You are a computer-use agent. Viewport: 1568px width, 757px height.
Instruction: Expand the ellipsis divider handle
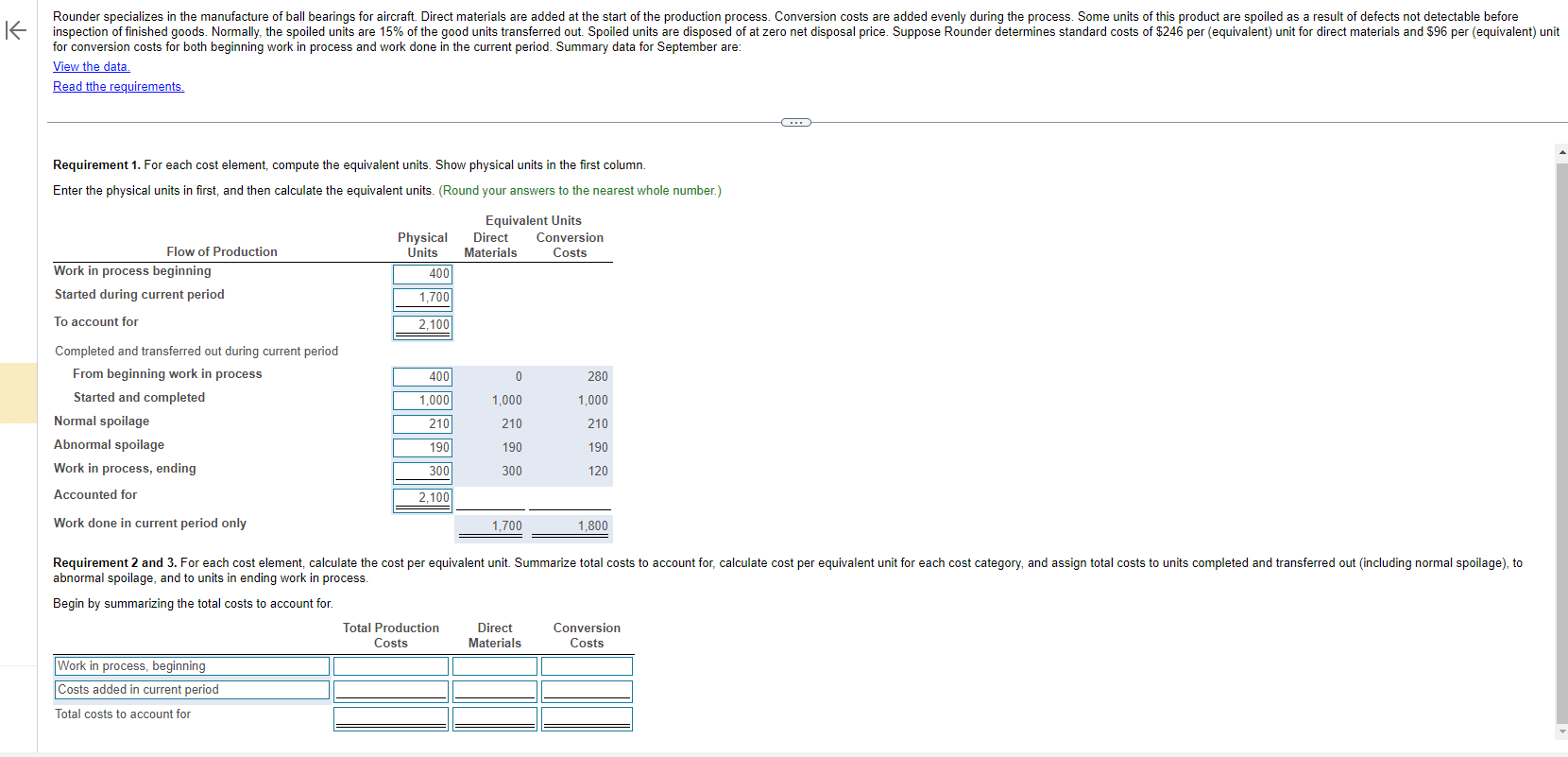(795, 122)
